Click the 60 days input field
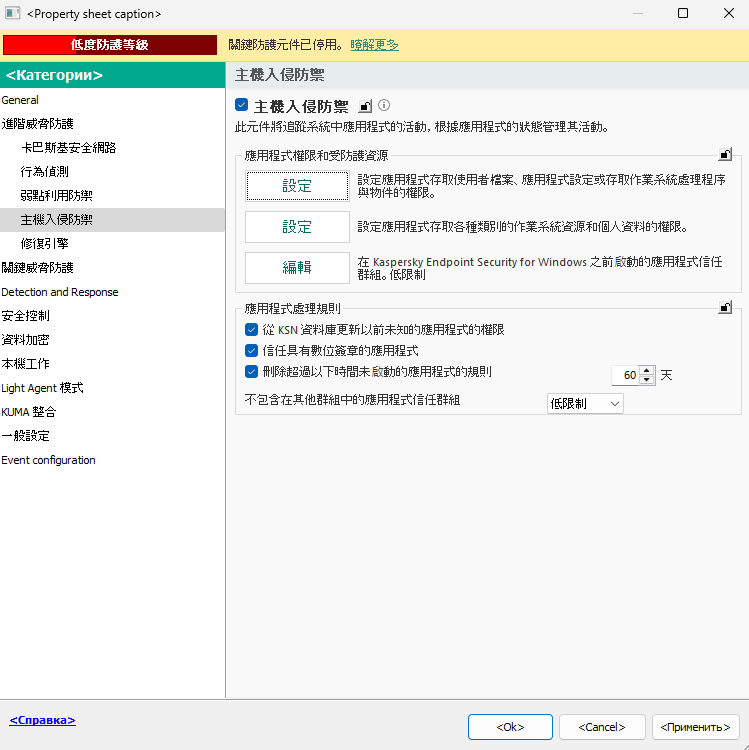Image resolution: width=749 pixels, height=750 pixels. pos(625,375)
